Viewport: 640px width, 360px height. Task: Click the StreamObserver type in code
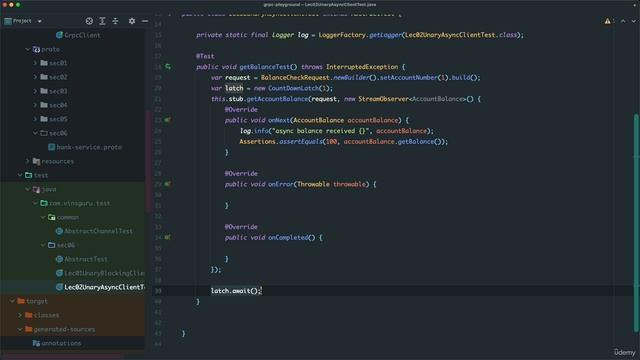pos(383,99)
